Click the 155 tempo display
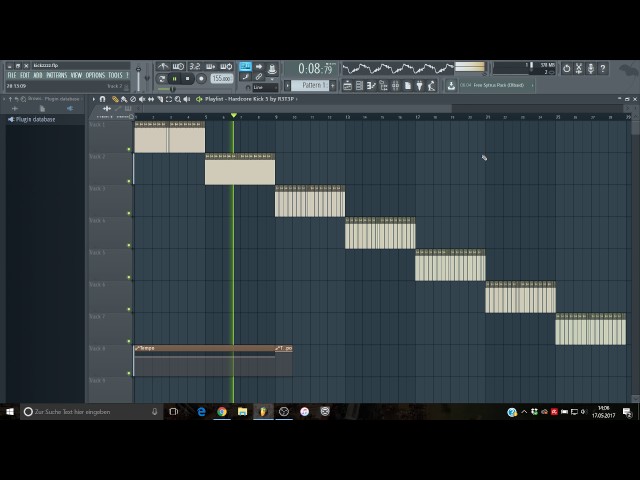Screen dimensions: 640x480 click(222, 78)
